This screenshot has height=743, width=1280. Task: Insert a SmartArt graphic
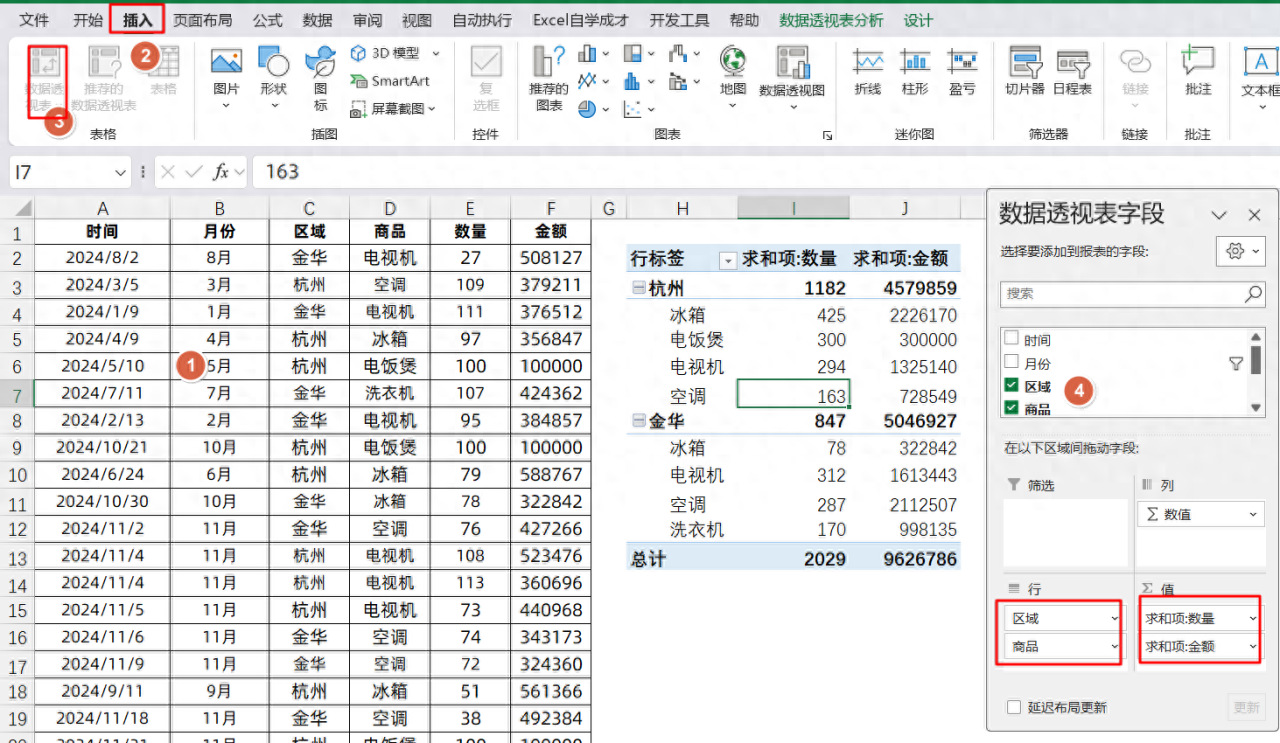coord(390,81)
